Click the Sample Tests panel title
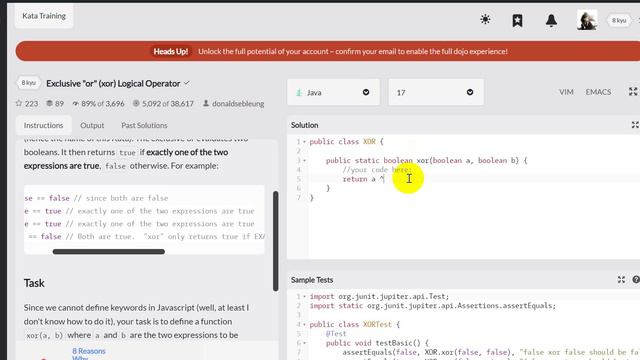 coord(312,280)
